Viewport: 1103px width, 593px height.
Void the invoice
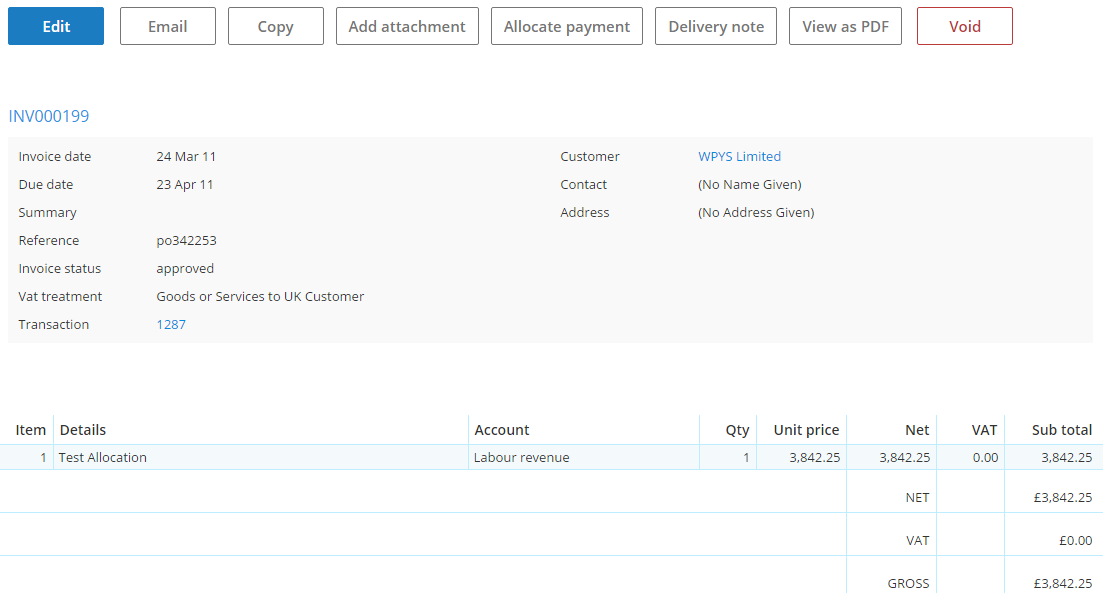964,26
